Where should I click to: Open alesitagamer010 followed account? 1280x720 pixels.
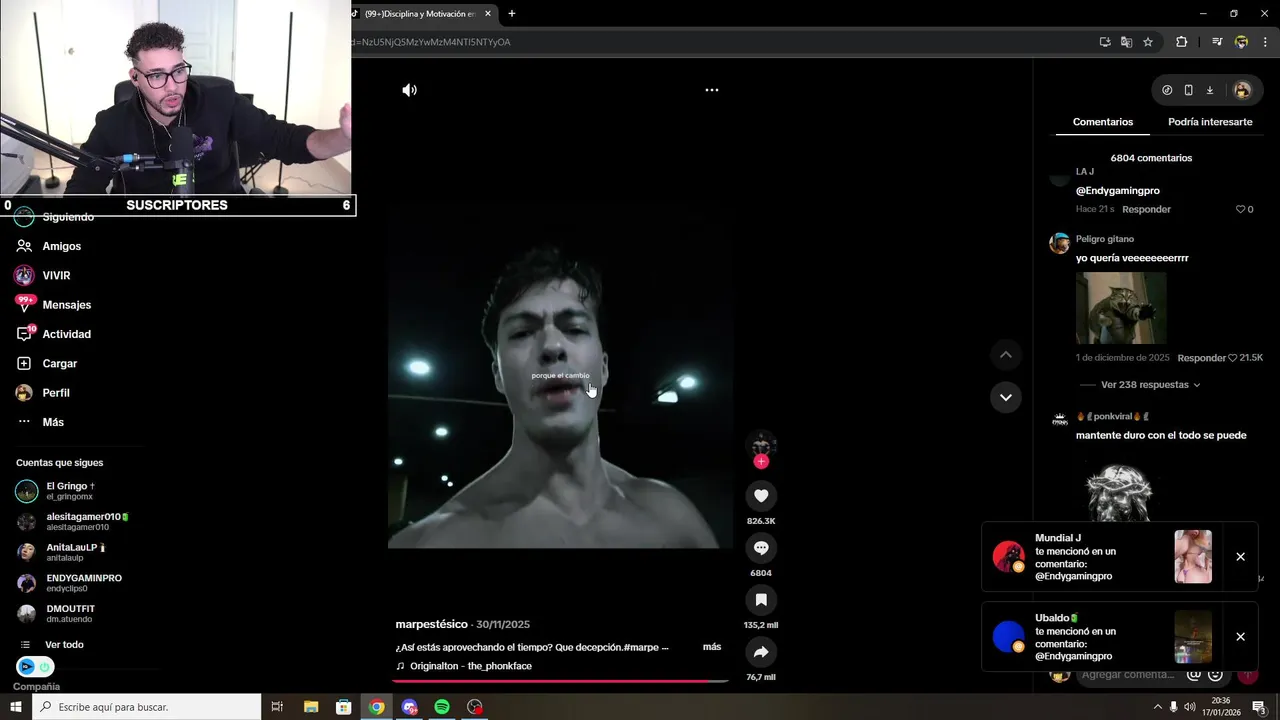(73, 522)
